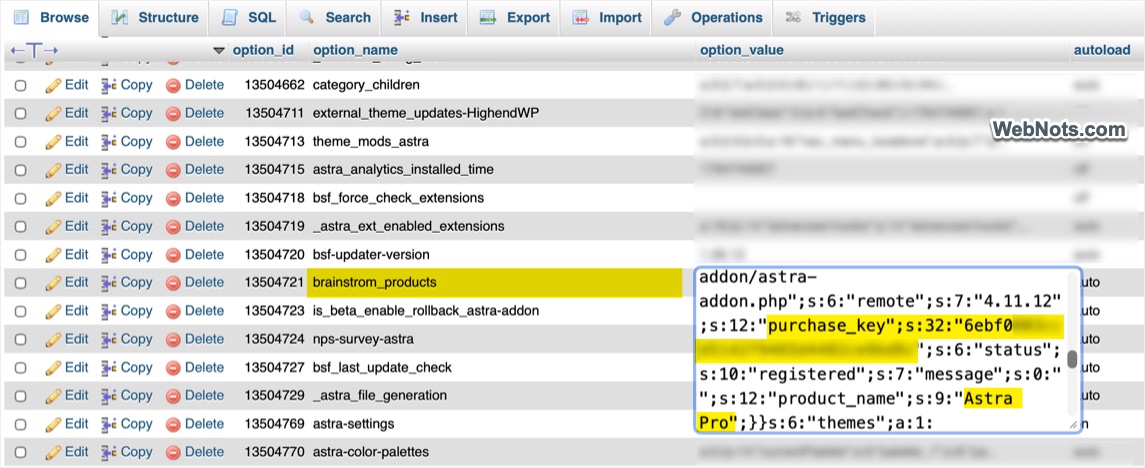Click the Edit link for _astra_file_generation
Viewport: 1145px width, 468px height.
76,395
